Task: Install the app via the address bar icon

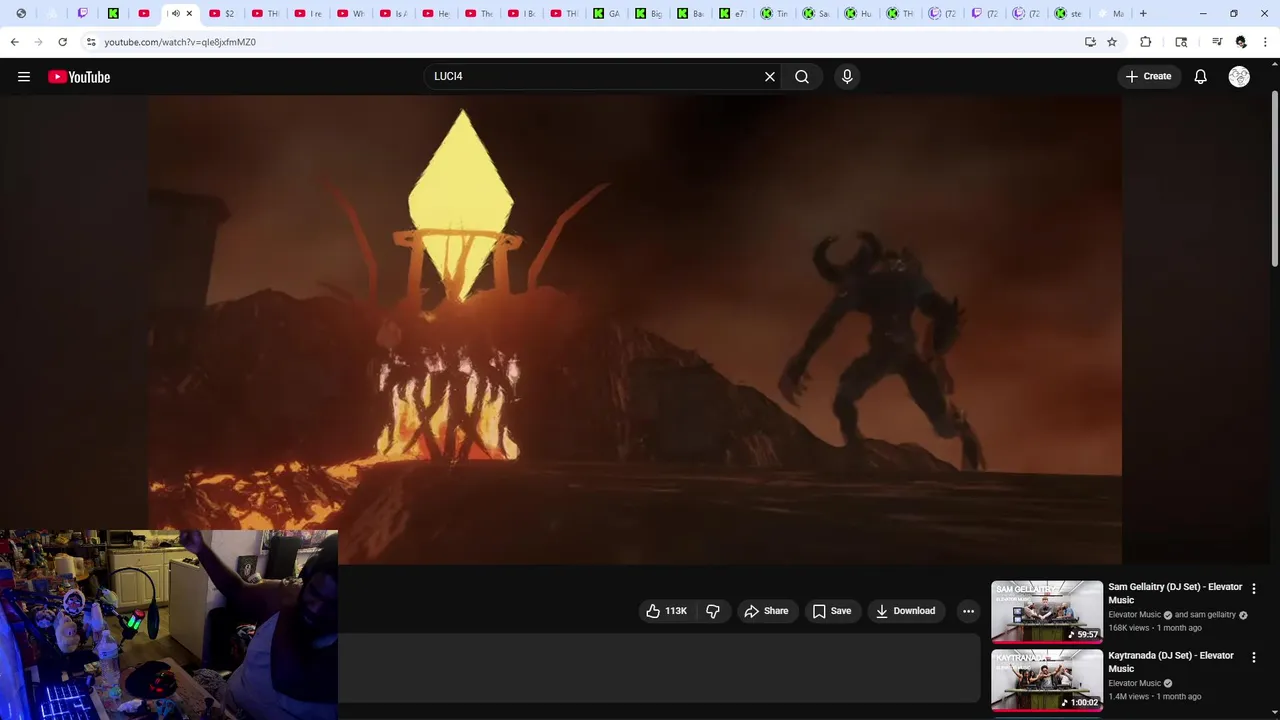Action: point(1090,42)
